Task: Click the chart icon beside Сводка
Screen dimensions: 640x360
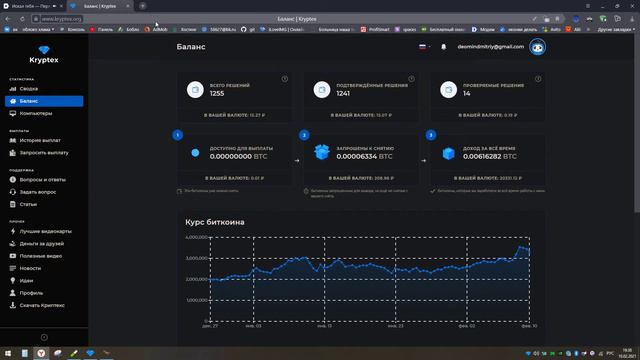Action: pyautogui.click(x=13, y=89)
